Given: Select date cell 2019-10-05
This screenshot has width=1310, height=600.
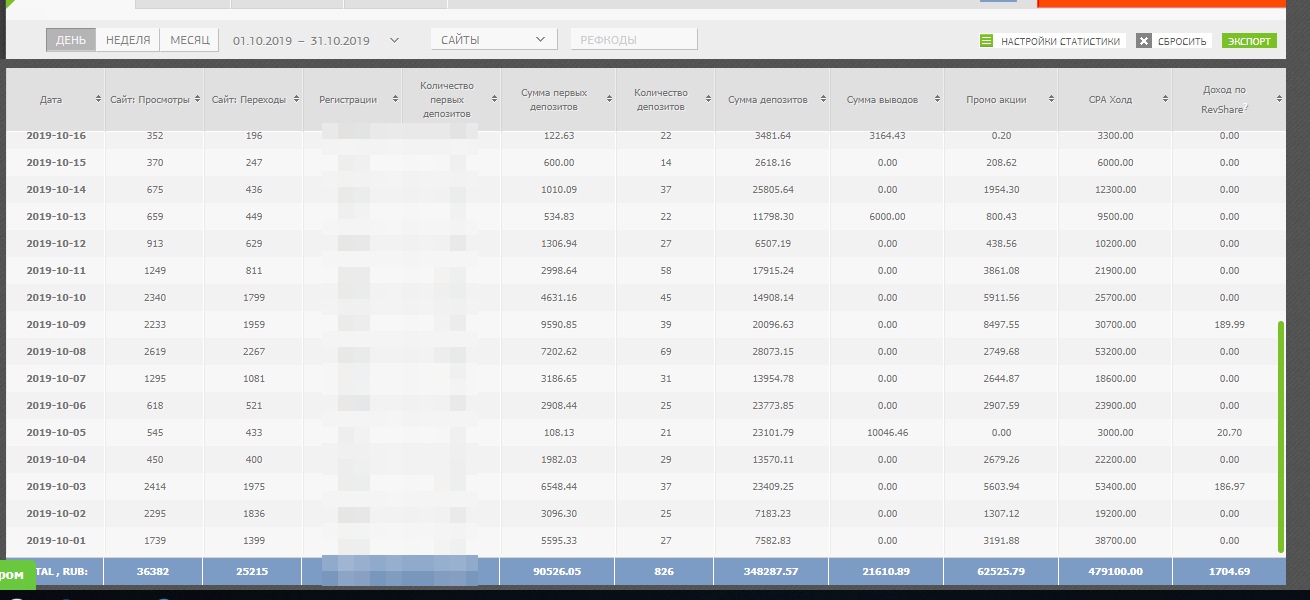Looking at the screenshot, I should 56,432.
